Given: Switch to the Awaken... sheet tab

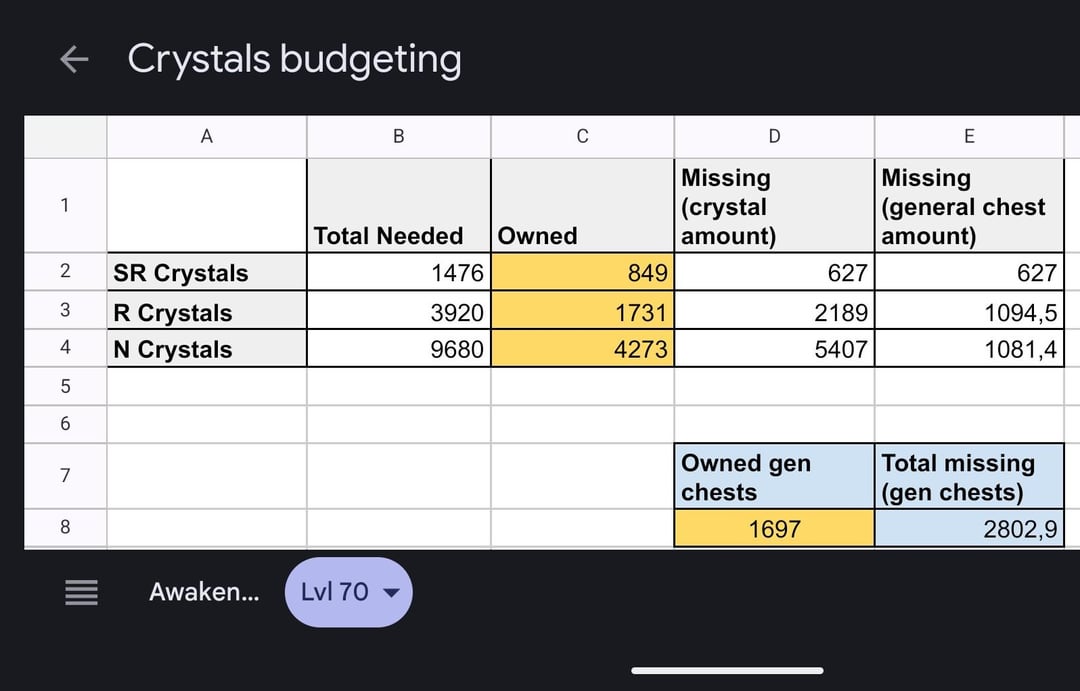Looking at the screenshot, I should click(x=204, y=592).
